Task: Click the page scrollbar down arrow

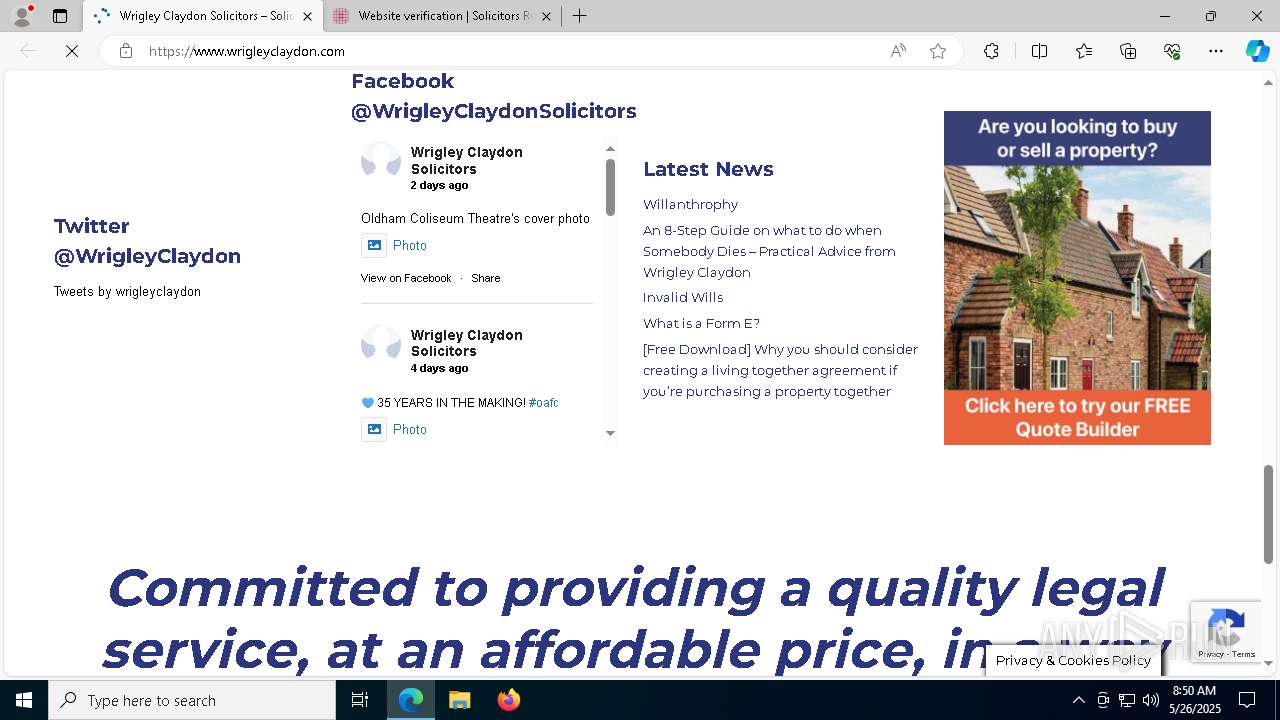Action: click(1268, 663)
